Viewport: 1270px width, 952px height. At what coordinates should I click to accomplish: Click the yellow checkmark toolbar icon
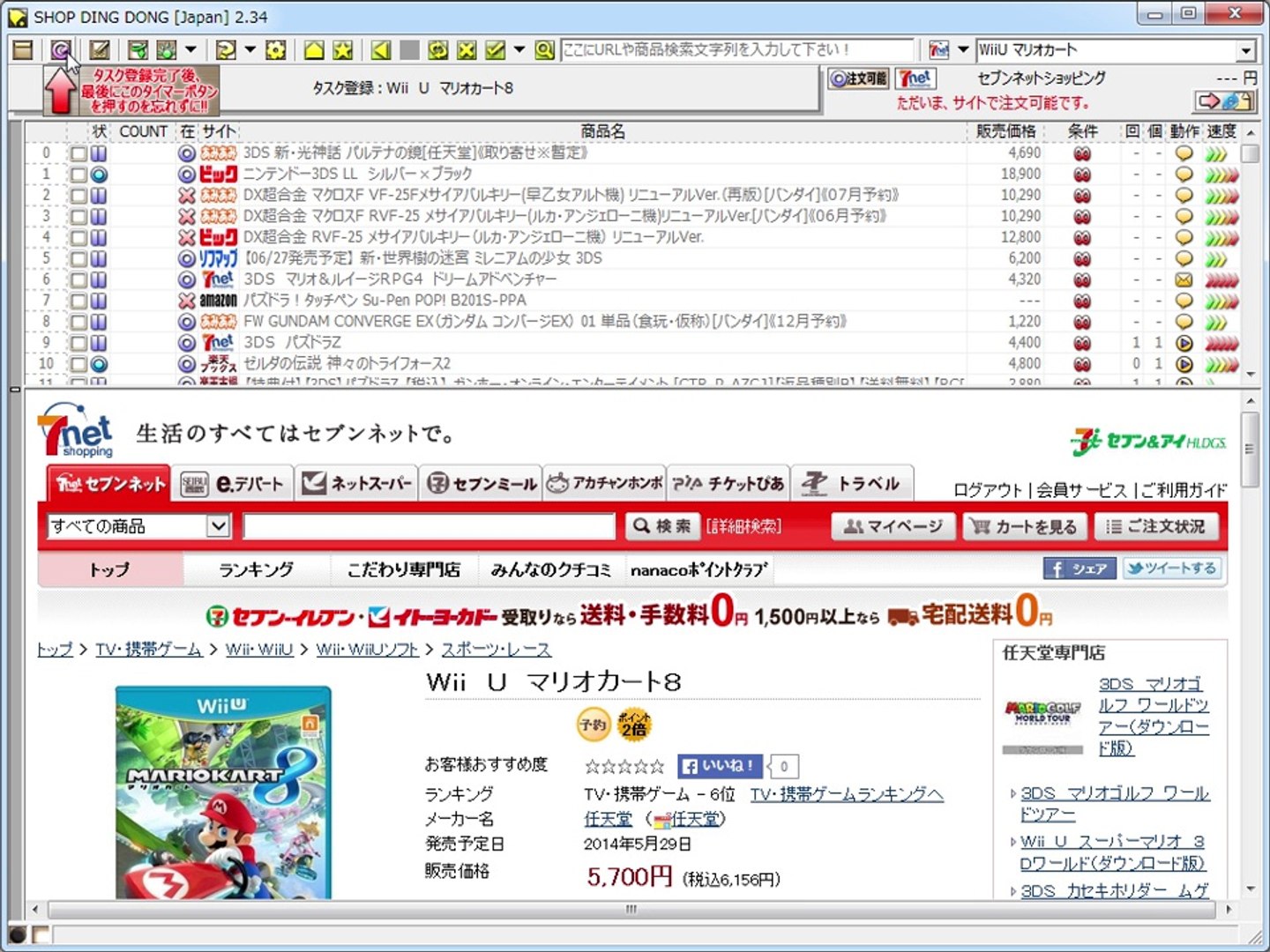point(496,50)
